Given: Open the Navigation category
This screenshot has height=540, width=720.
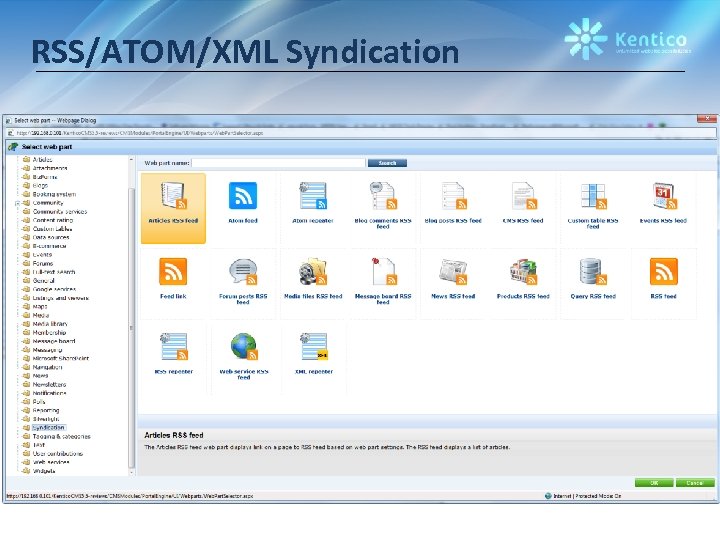Looking at the screenshot, I should pos(47,367).
